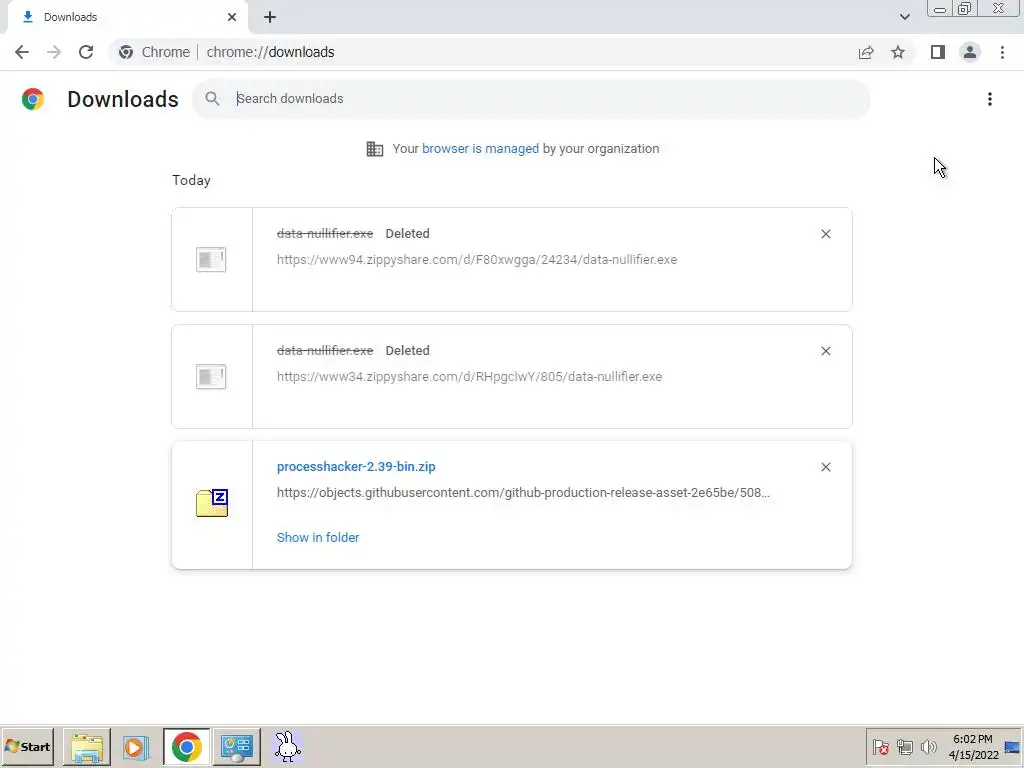Click Chrome icon in the taskbar
1024x768 pixels.
(187, 746)
